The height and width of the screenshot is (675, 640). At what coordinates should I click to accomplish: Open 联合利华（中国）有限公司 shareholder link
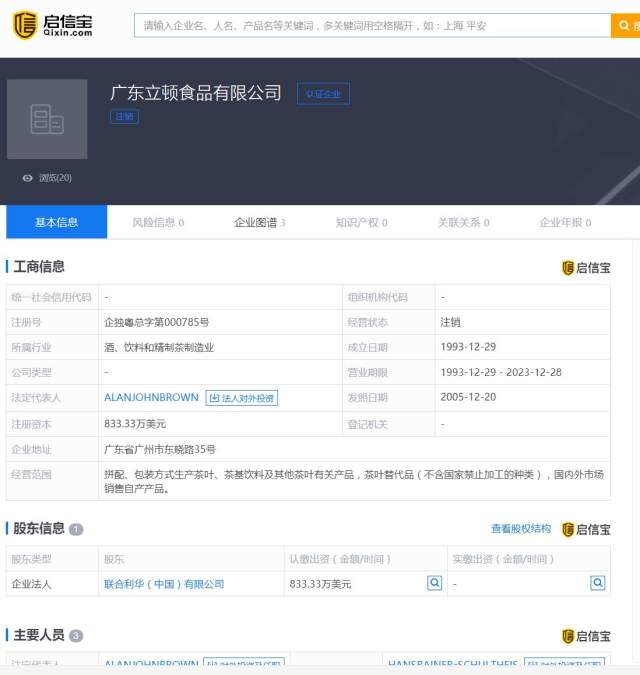point(164,584)
